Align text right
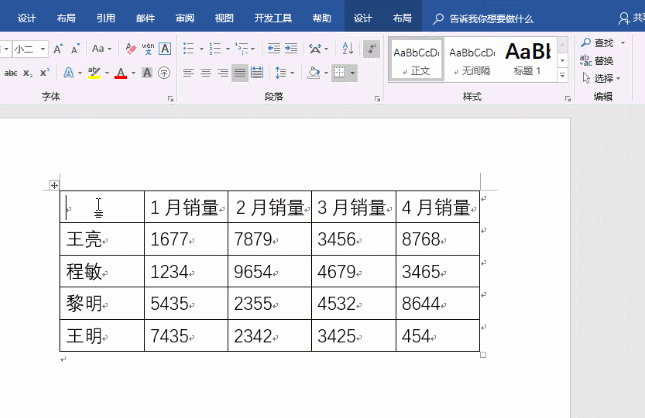Image resolution: width=645 pixels, height=418 pixels. [223, 73]
